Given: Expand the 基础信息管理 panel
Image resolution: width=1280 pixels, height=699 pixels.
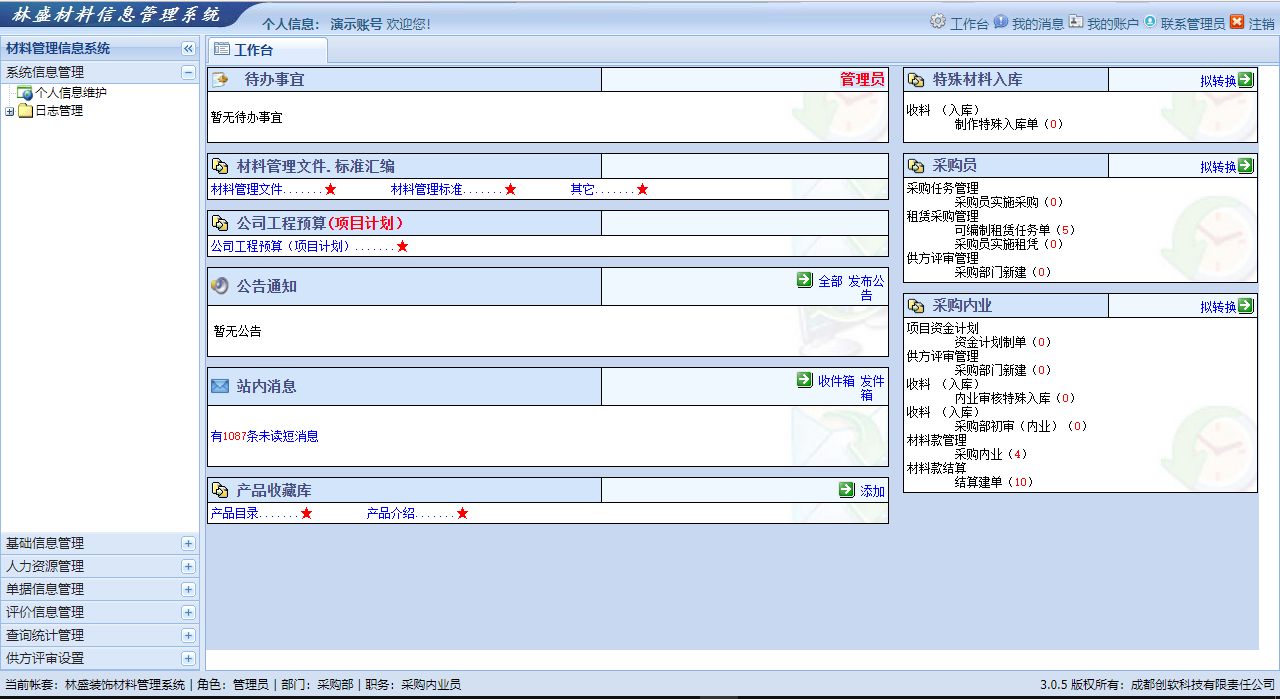Looking at the screenshot, I should point(187,543).
